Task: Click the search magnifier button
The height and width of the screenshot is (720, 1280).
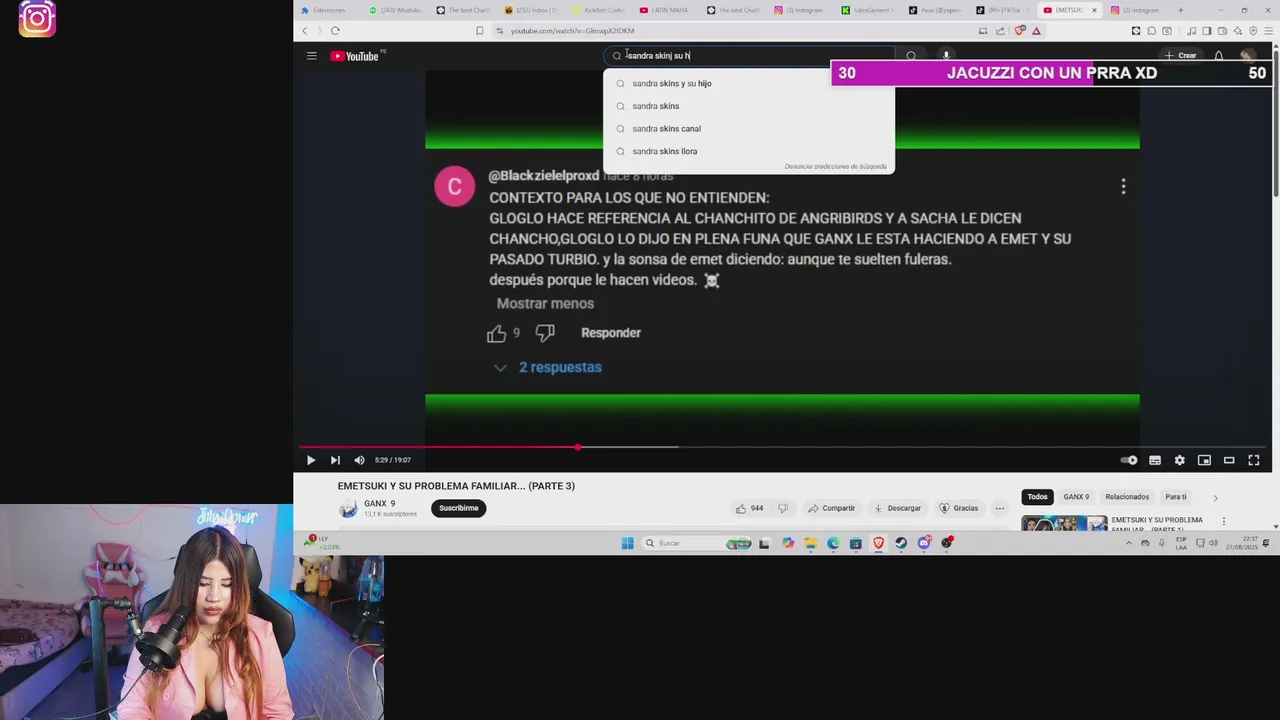Action: coord(911,56)
